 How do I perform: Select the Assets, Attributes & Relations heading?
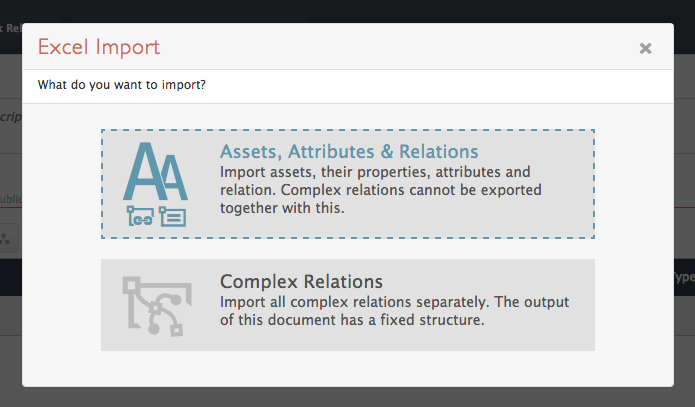pyautogui.click(x=349, y=152)
